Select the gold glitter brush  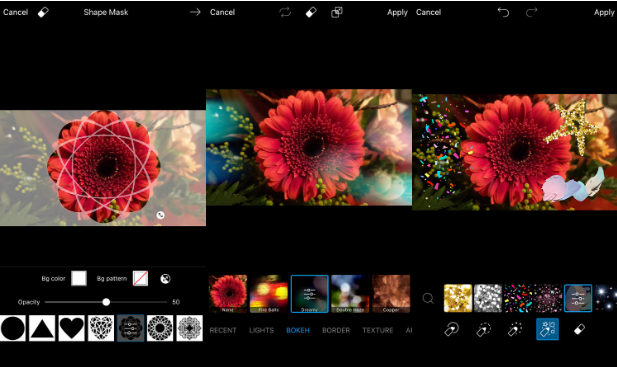(458, 298)
